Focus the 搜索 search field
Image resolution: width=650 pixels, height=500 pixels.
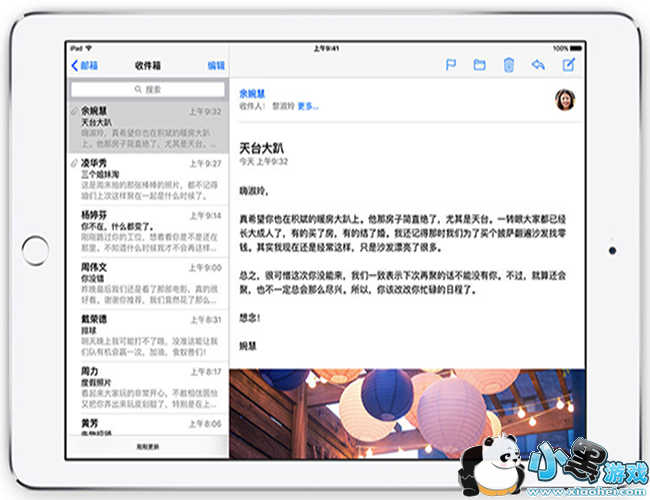pos(148,89)
